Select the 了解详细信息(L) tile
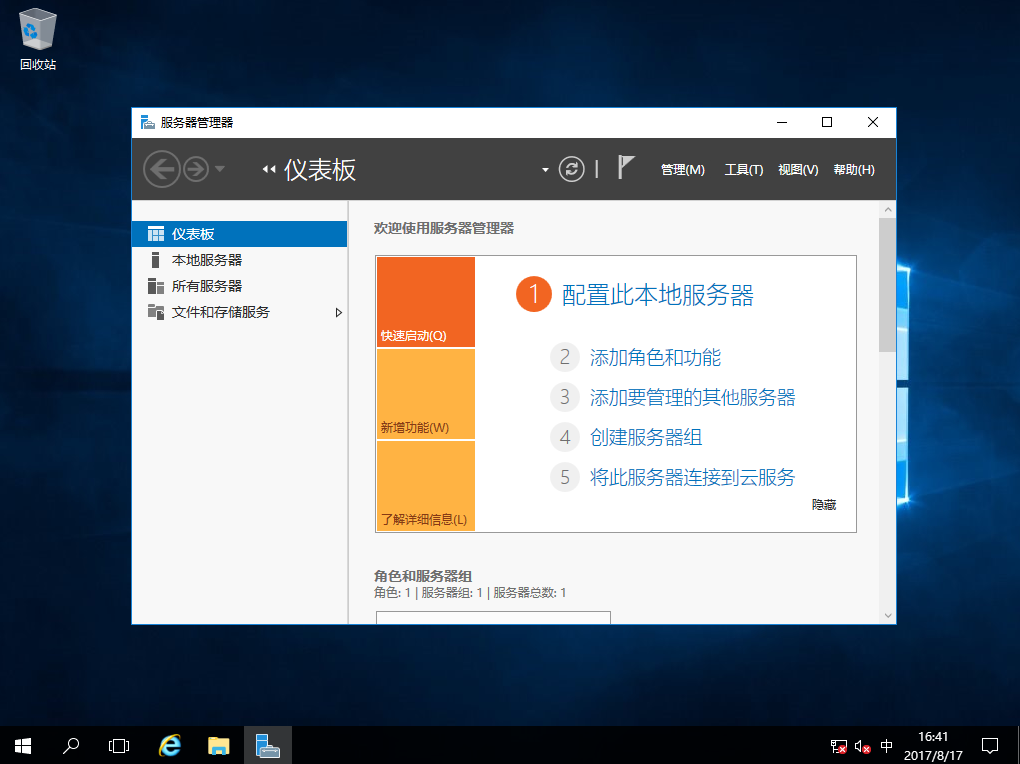 click(425, 485)
